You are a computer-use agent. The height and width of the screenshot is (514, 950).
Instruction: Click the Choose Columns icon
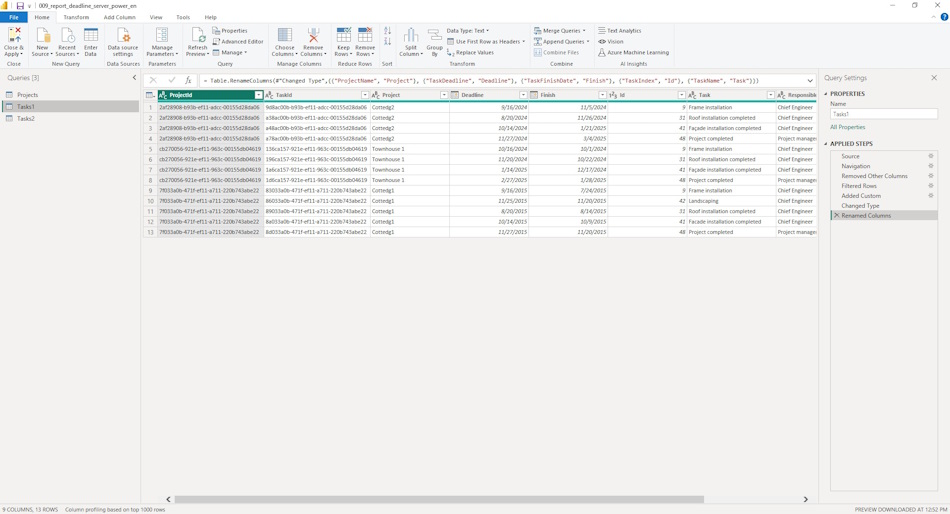[x=284, y=35]
